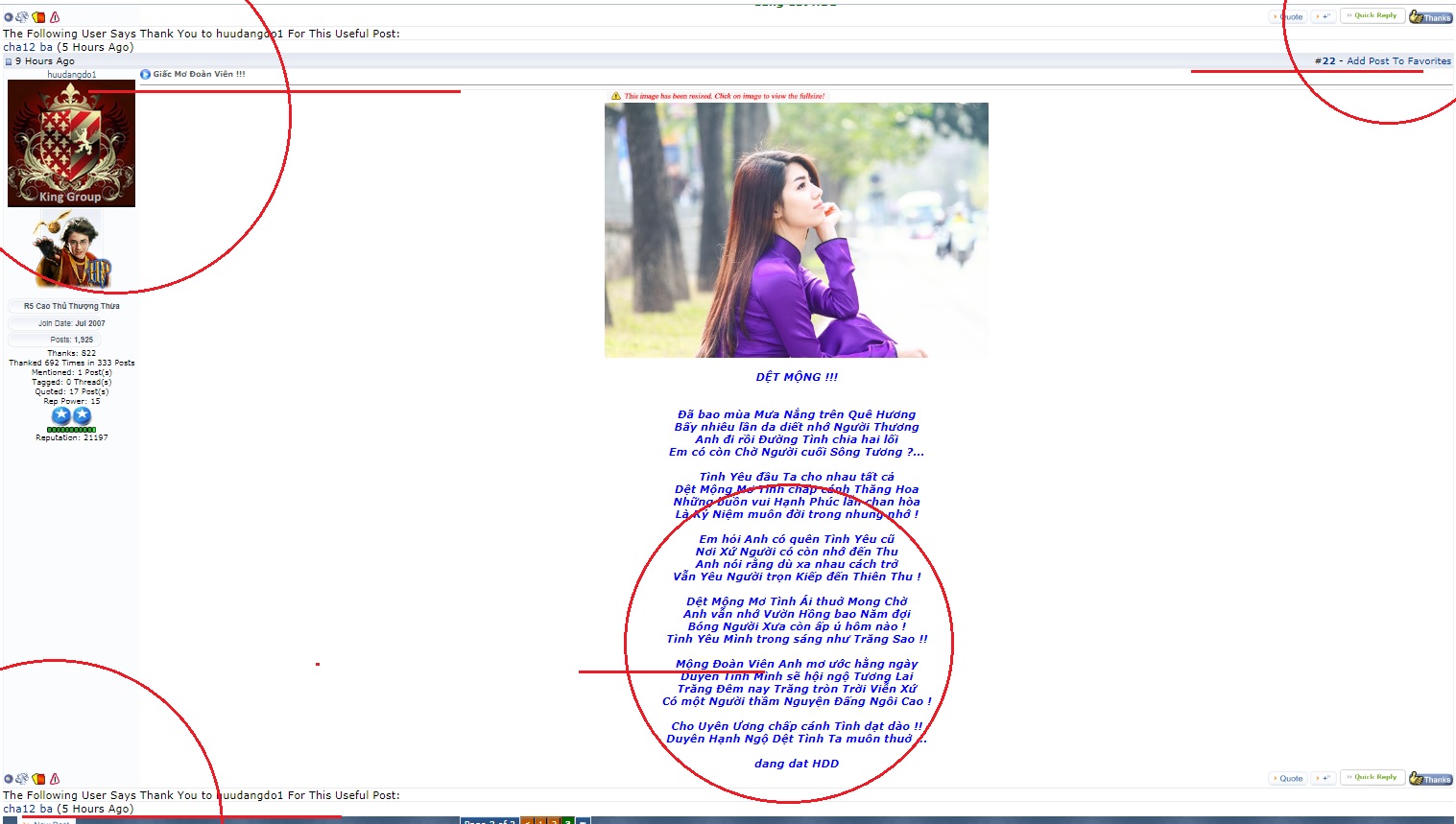Click the Quick Reply button above post #22

click(1372, 15)
